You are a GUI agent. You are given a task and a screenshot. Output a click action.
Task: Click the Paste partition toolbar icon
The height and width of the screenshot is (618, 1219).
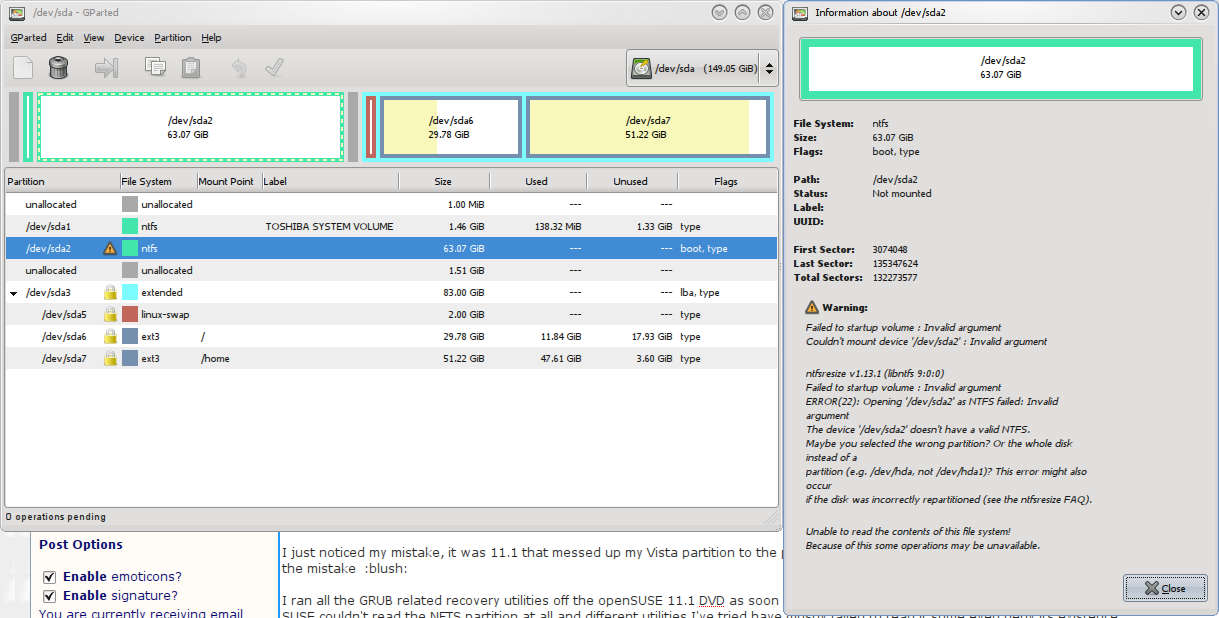coord(190,68)
